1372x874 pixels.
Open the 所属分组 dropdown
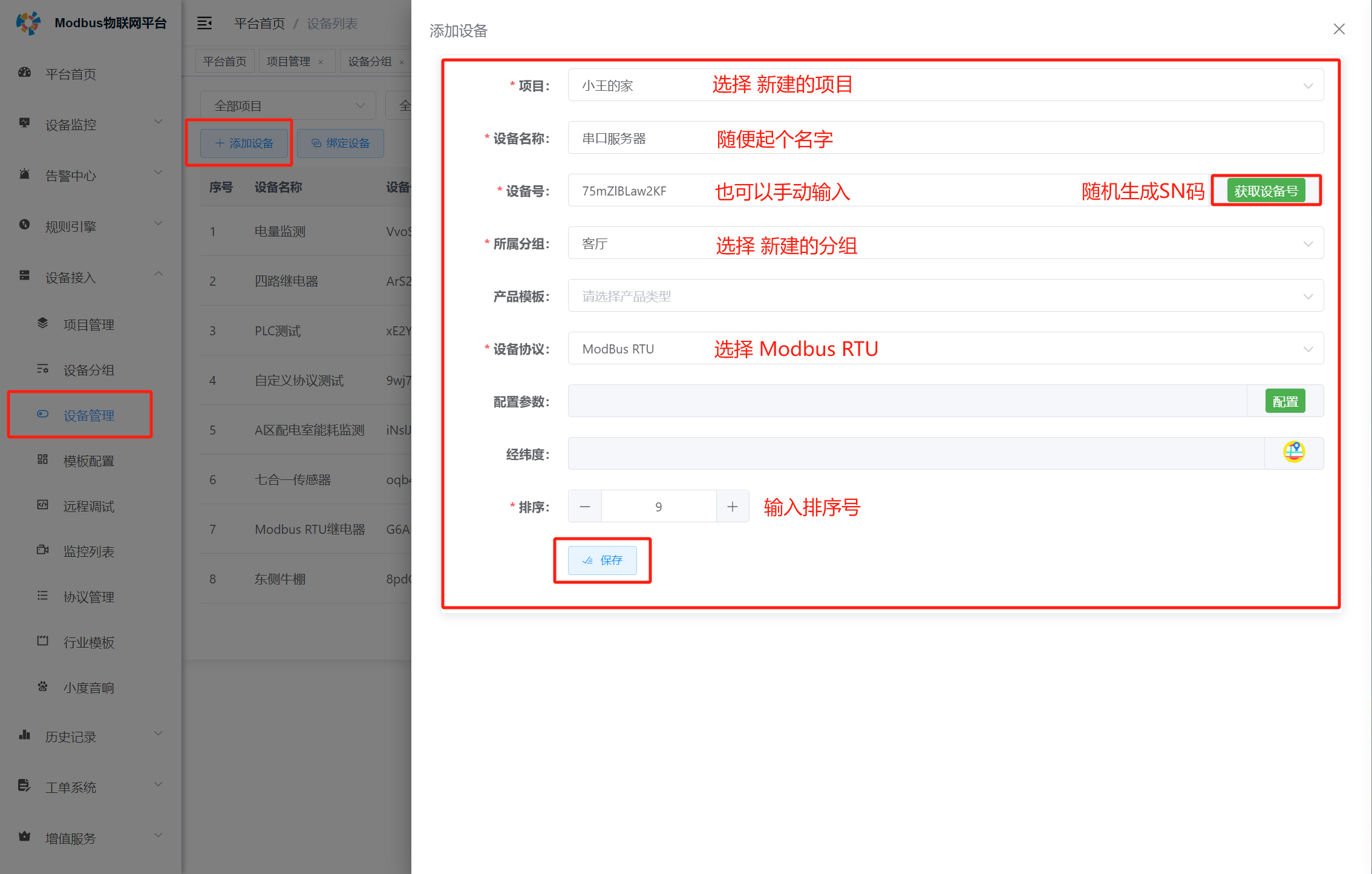(x=945, y=243)
